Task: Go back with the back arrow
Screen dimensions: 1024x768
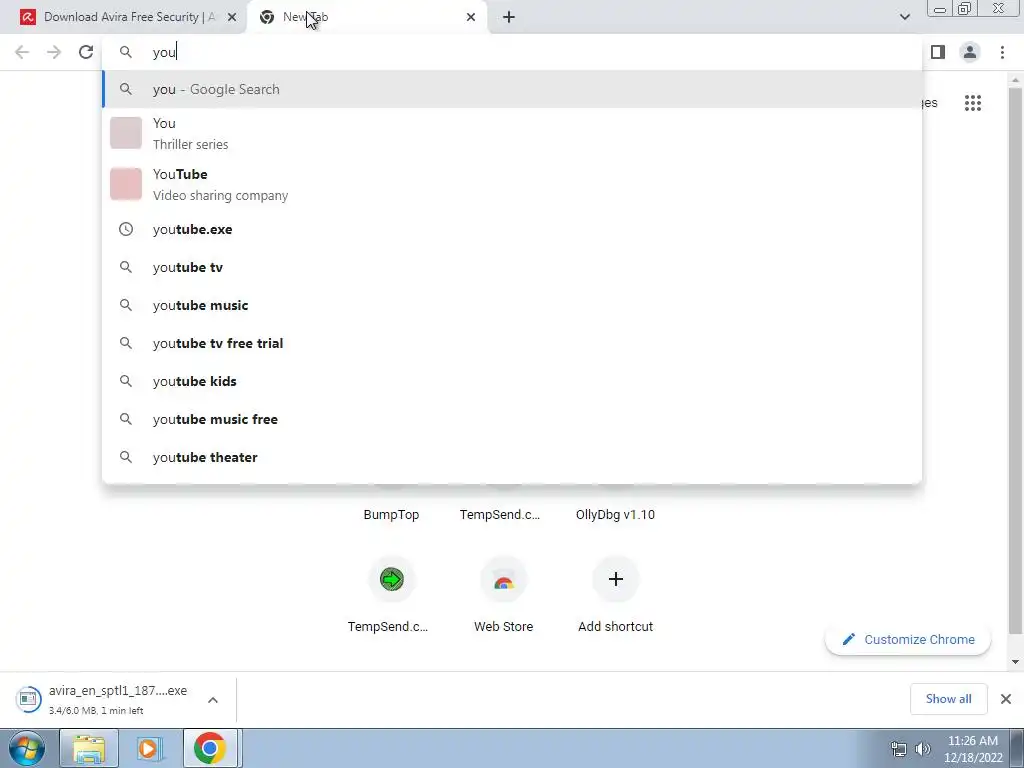Action: 22,52
